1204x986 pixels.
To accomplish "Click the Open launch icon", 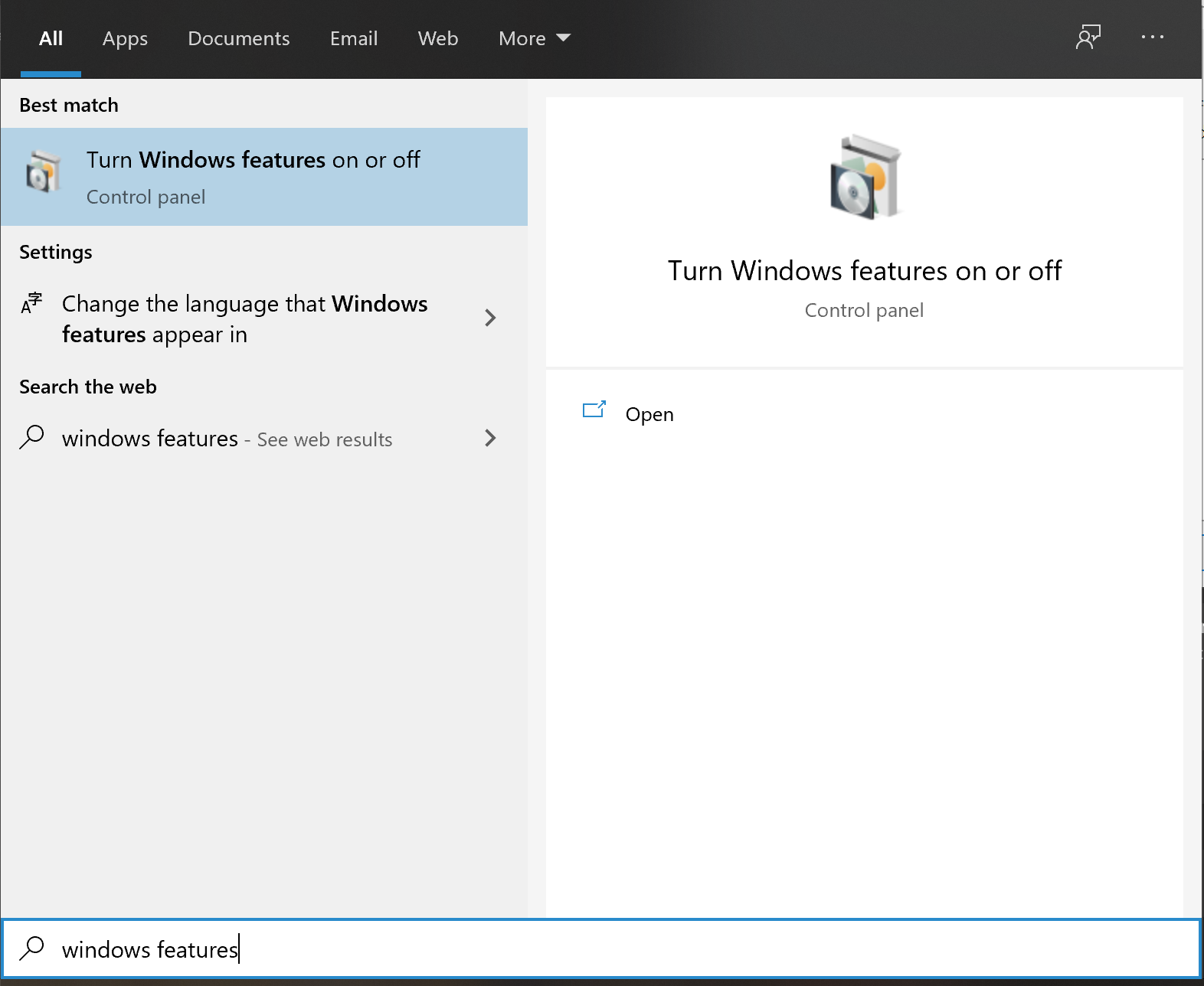I will (594, 410).
